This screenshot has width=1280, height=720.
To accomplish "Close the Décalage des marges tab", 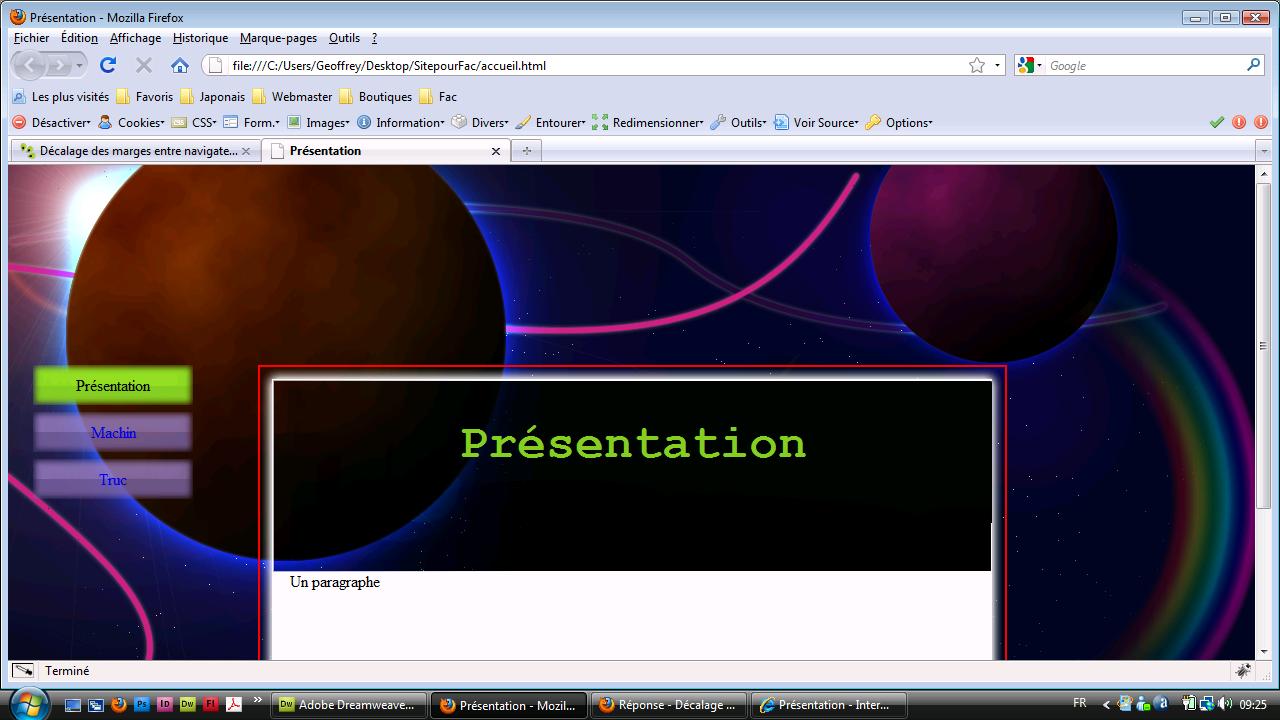I will pos(246,151).
